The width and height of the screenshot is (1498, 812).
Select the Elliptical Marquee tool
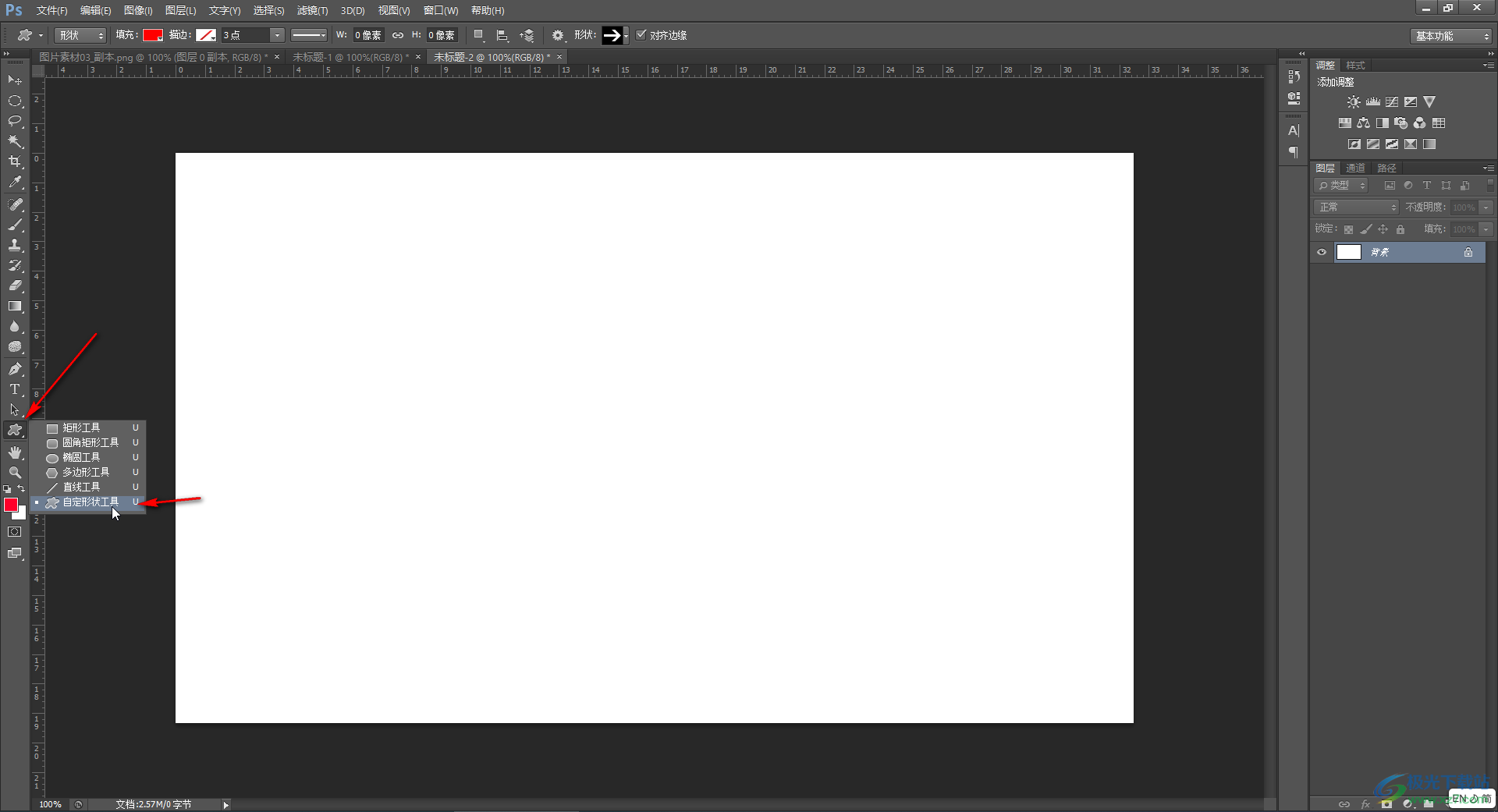tap(15, 101)
